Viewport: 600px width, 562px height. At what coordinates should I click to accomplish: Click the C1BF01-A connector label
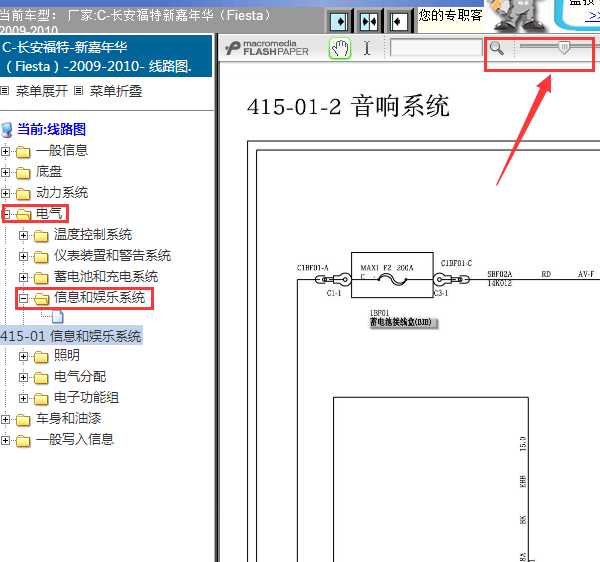pos(313,268)
